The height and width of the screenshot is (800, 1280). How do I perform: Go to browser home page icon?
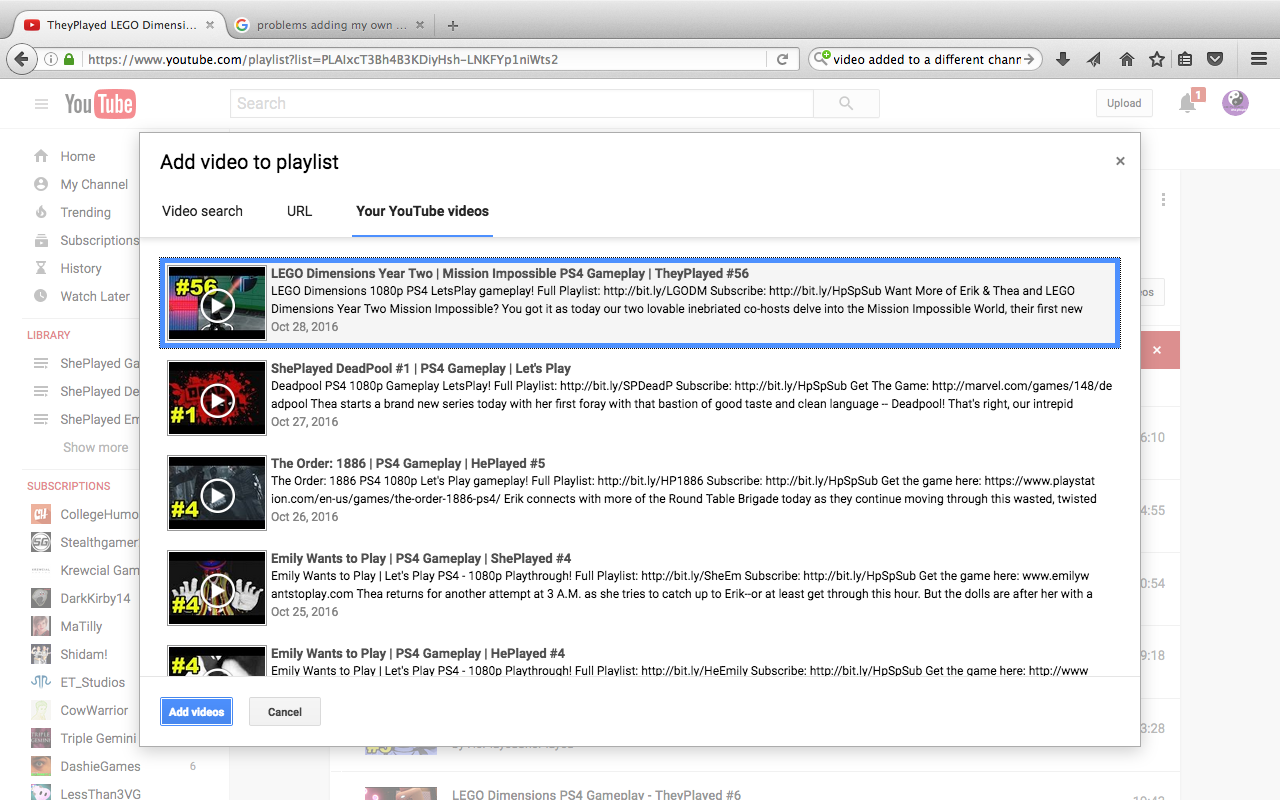(1126, 60)
